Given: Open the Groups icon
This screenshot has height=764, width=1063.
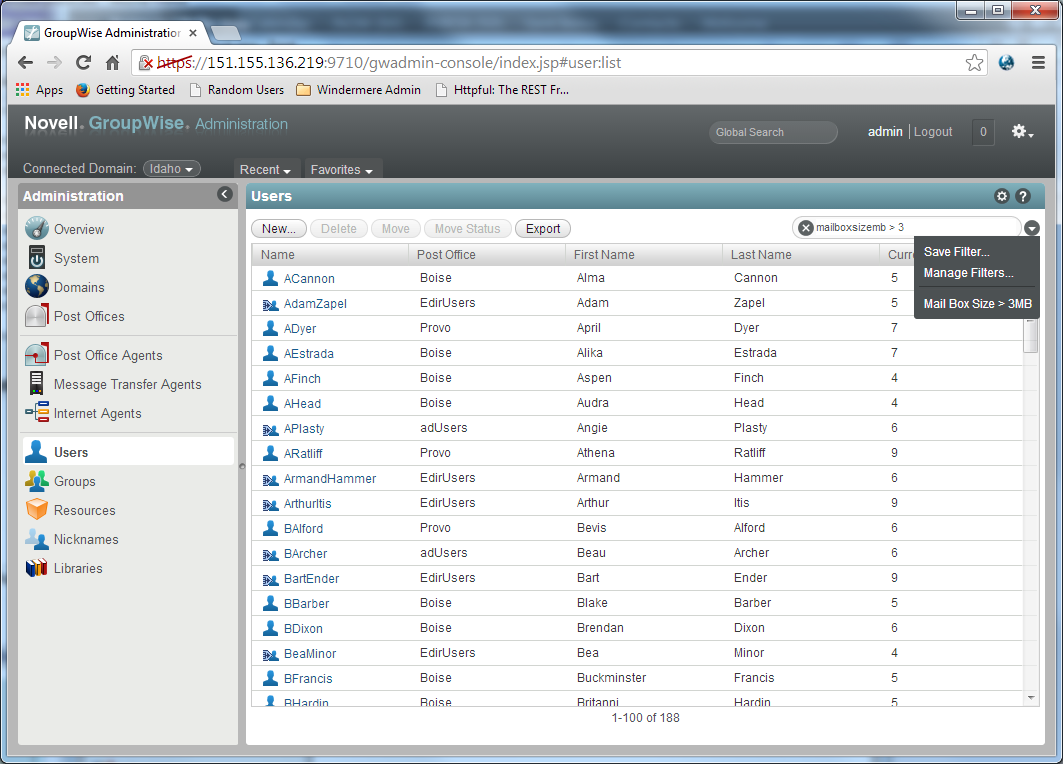Looking at the screenshot, I should click(37, 481).
